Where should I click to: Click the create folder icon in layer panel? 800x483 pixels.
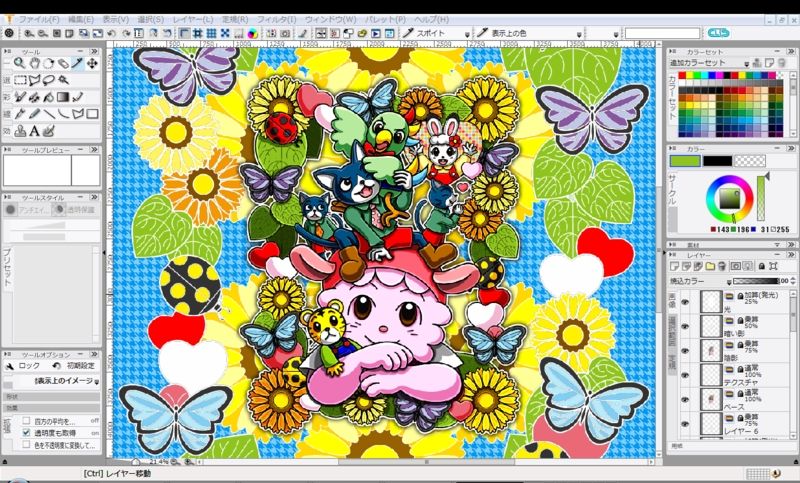coord(710,266)
